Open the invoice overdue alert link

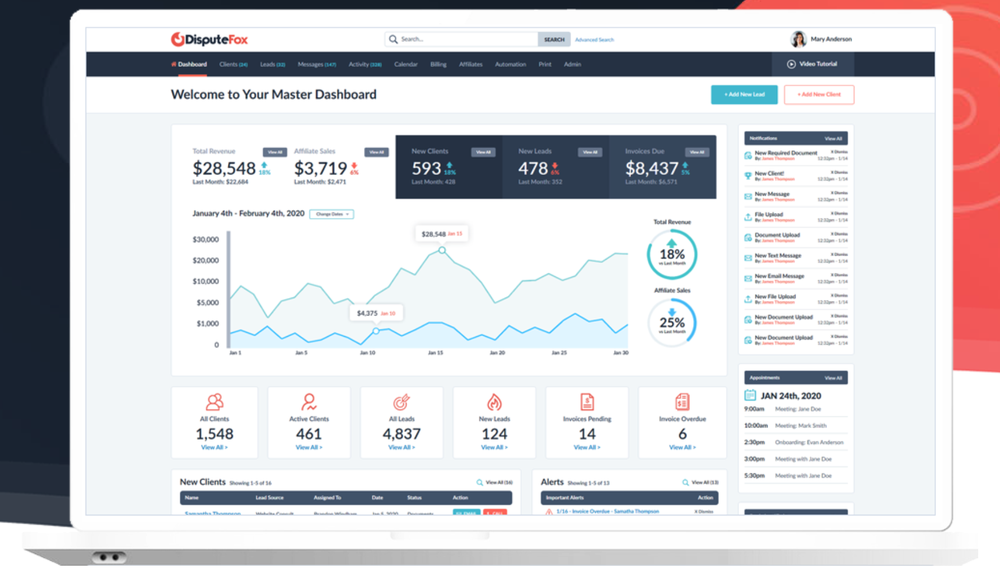coord(607,511)
